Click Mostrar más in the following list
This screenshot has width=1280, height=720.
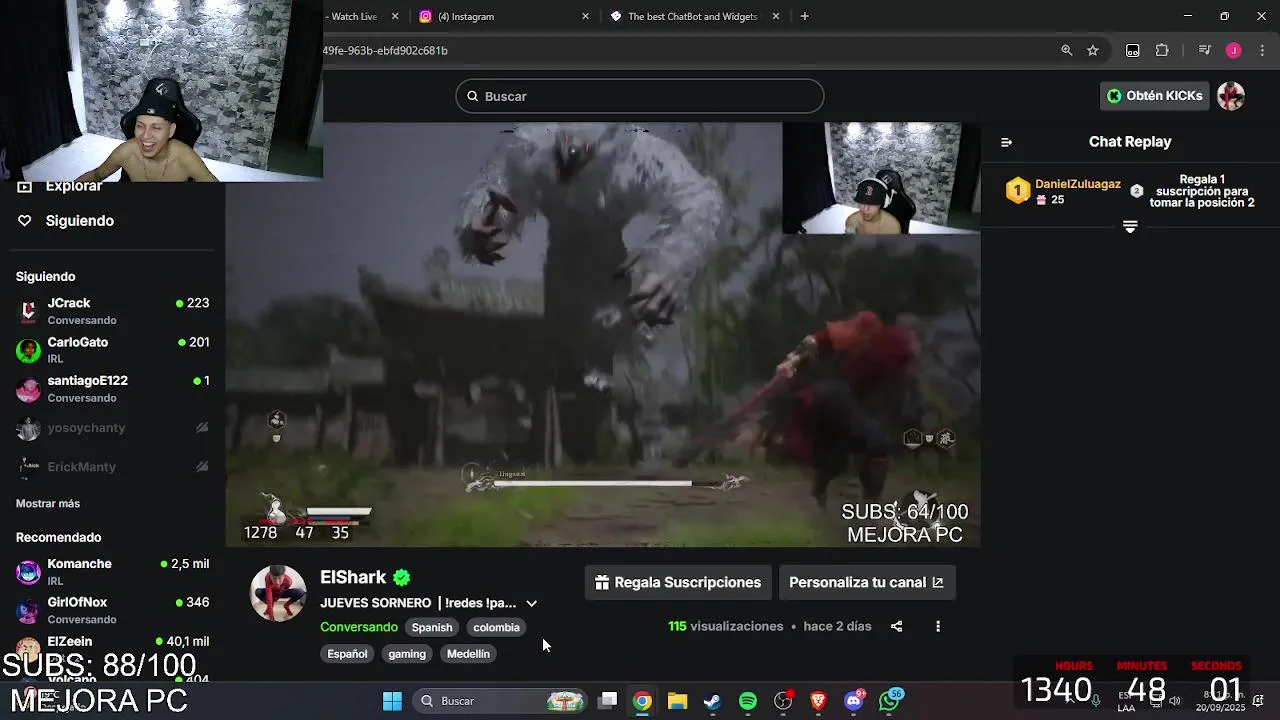click(48, 503)
